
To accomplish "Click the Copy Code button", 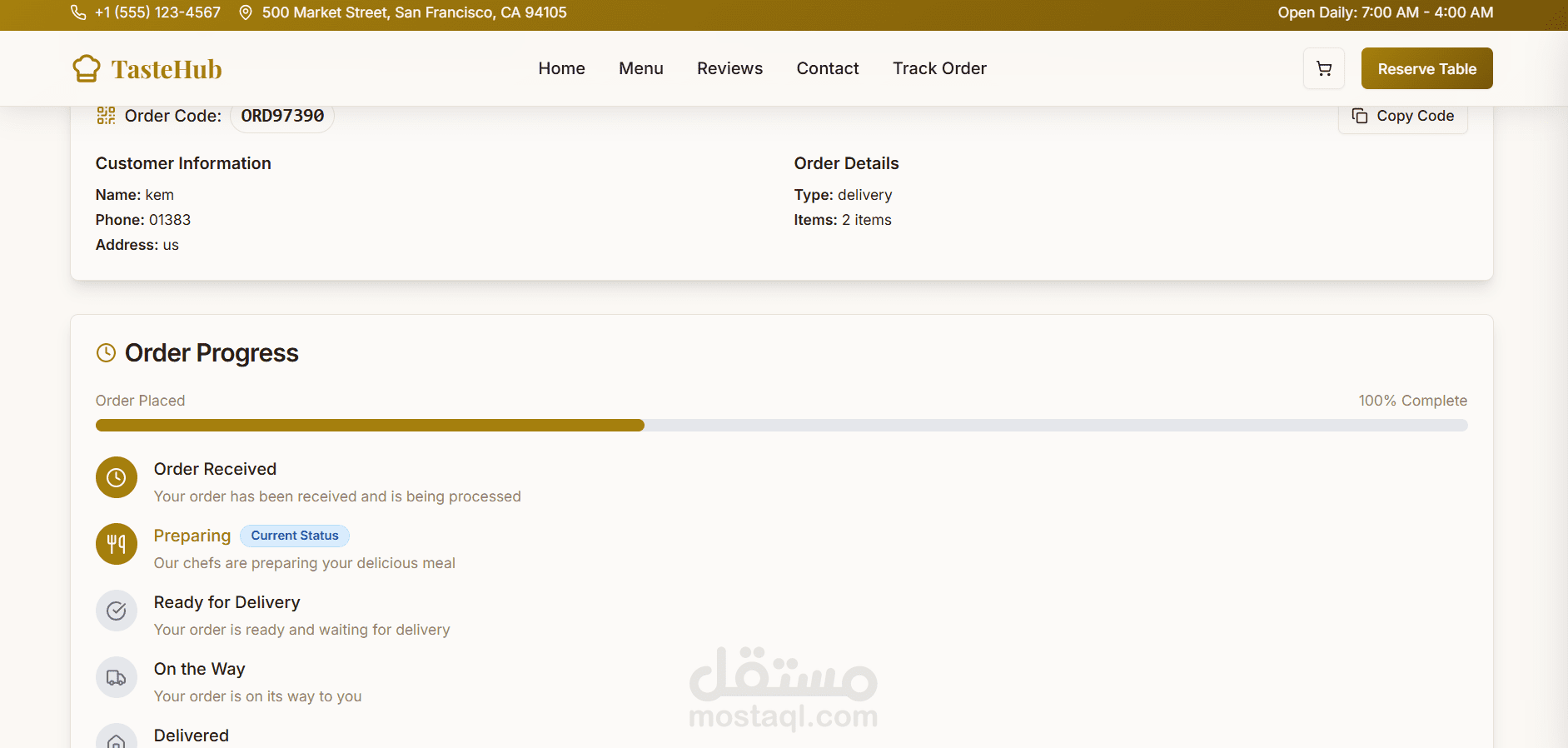I will [x=1403, y=116].
